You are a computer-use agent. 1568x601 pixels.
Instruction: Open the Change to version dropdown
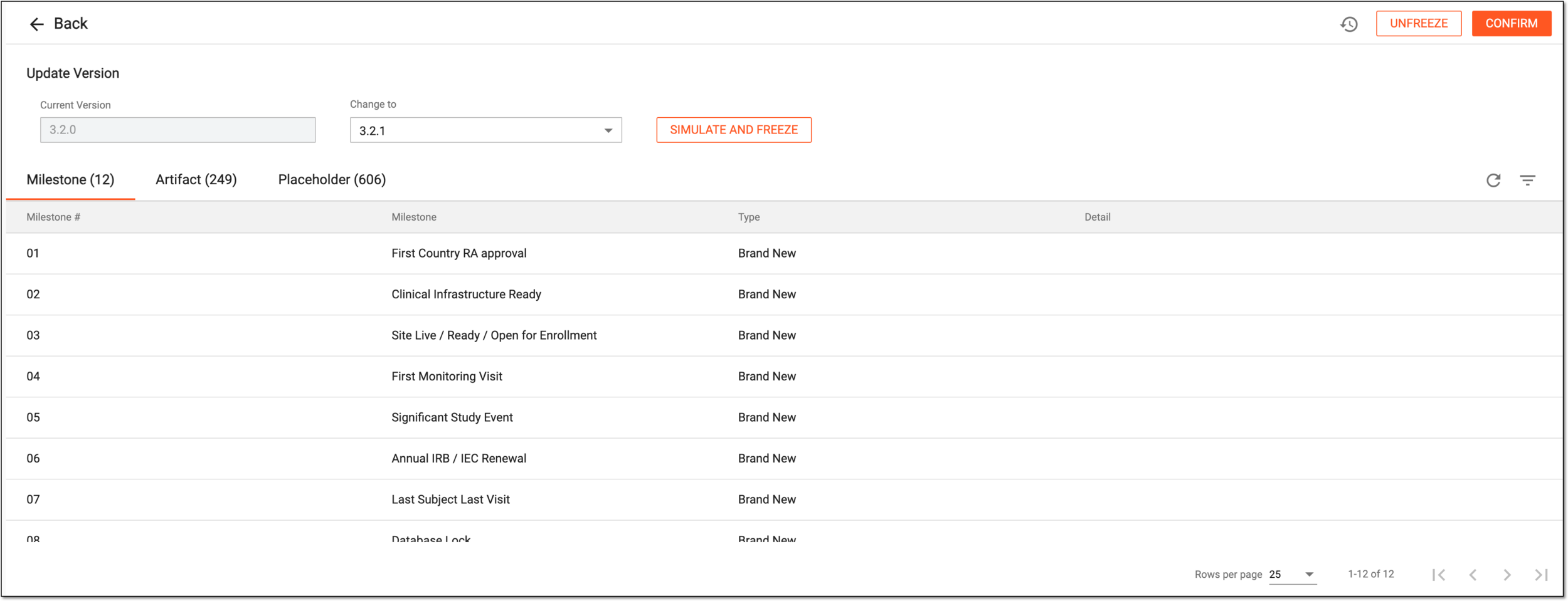tap(486, 130)
